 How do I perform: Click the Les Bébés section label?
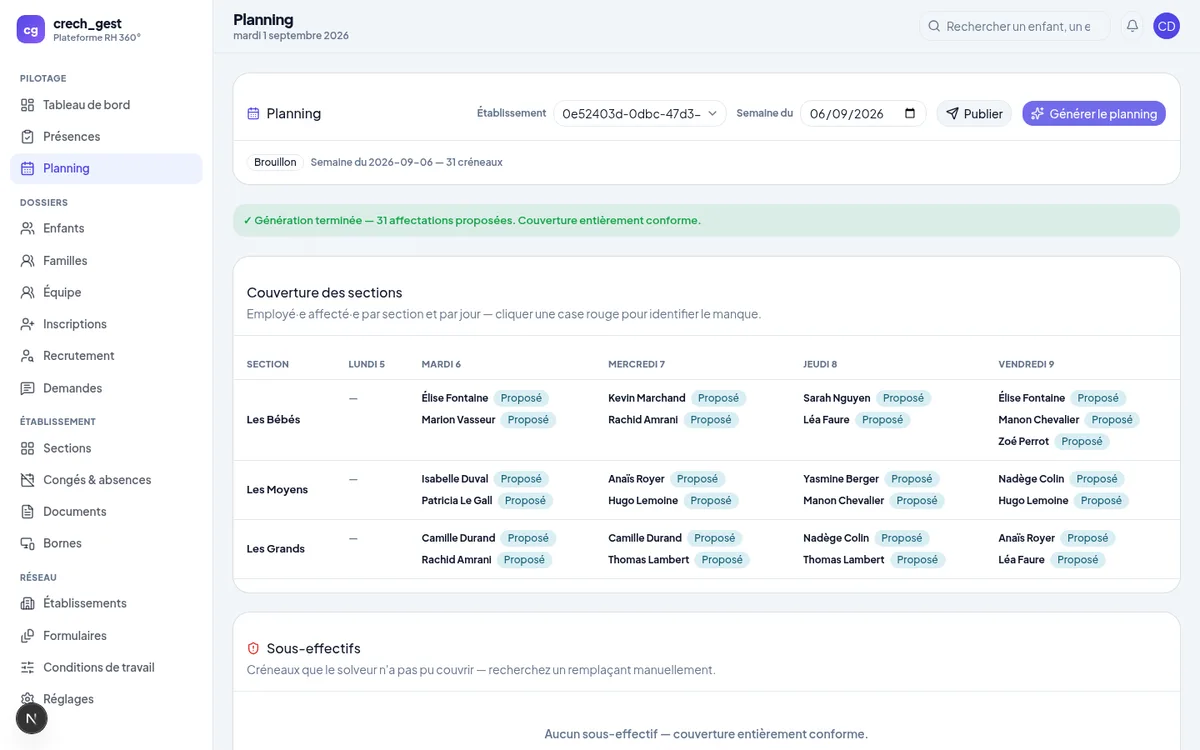(x=273, y=420)
